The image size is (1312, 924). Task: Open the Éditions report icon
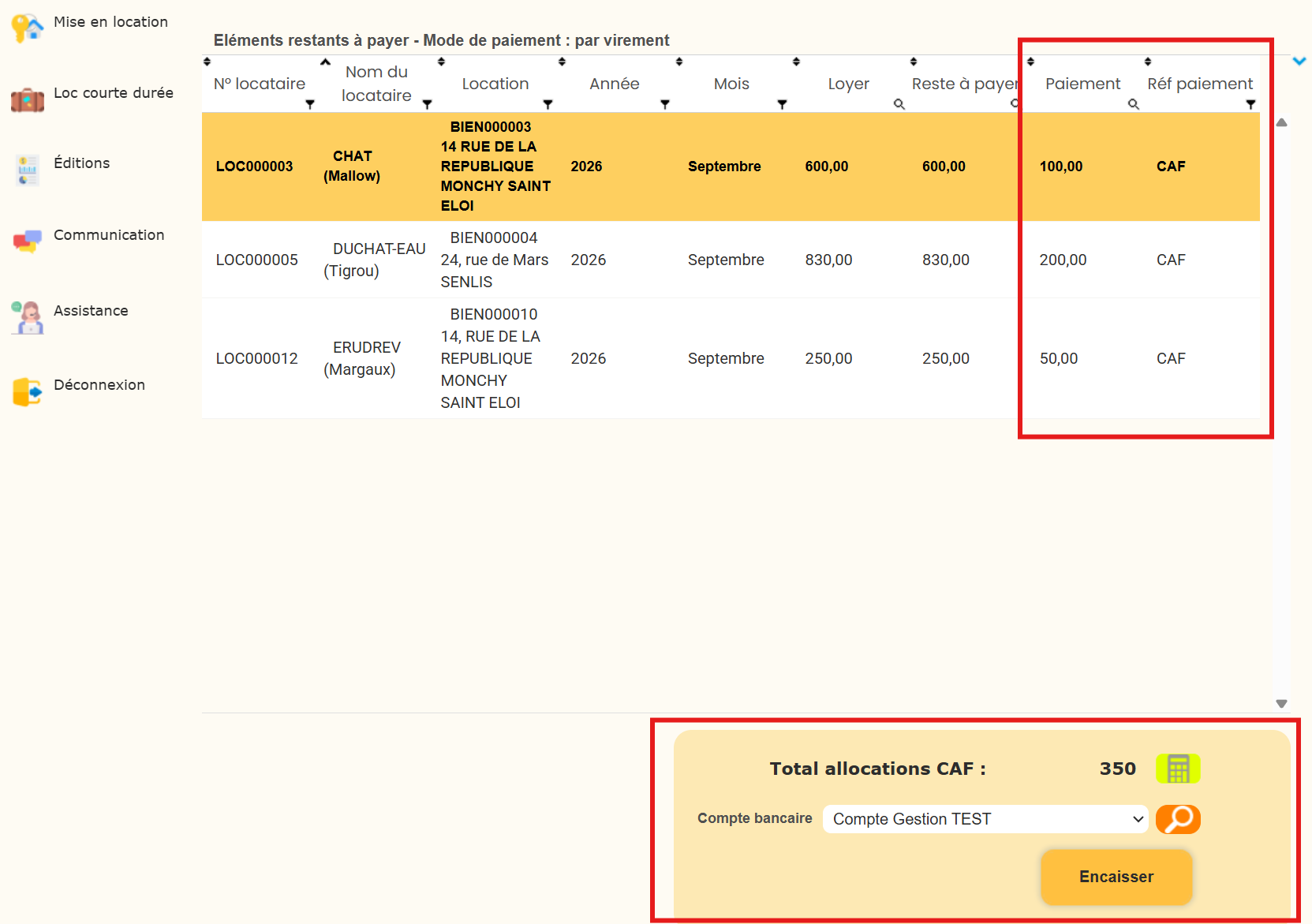[28, 170]
